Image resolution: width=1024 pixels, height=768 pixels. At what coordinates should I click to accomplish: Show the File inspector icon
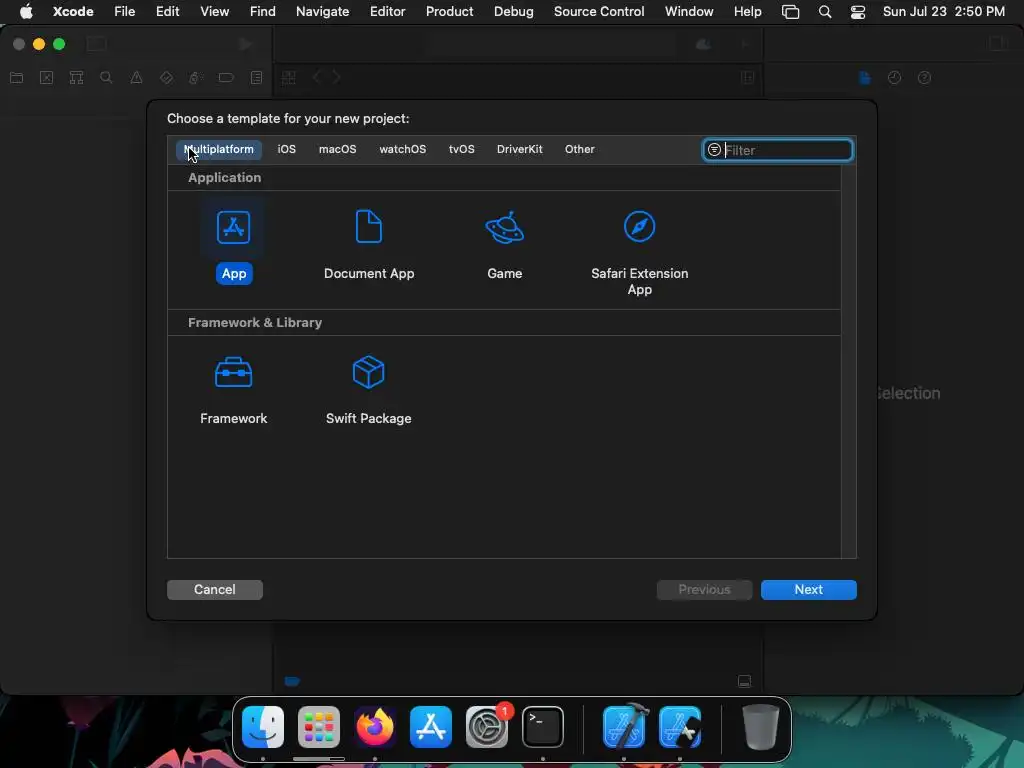click(865, 78)
